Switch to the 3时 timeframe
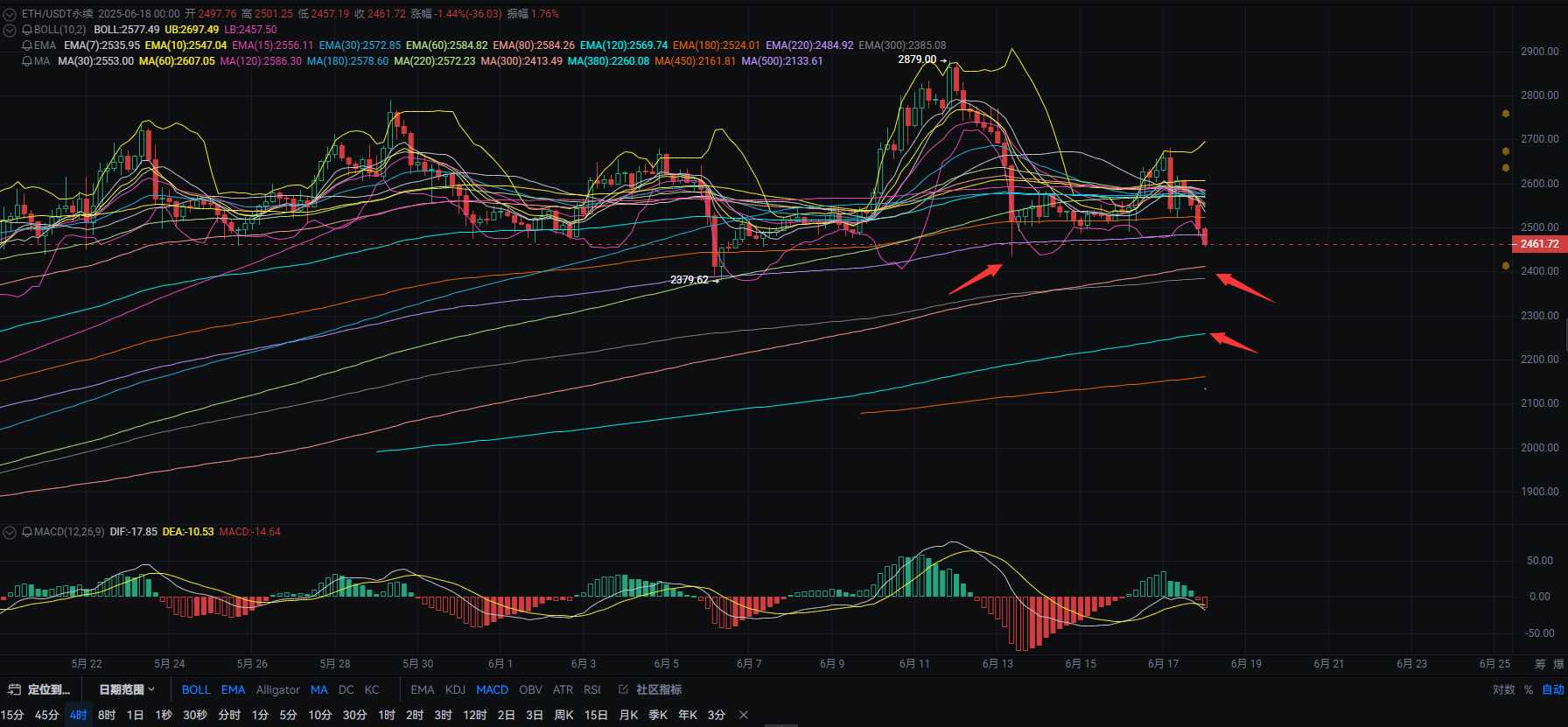 coord(444,715)
